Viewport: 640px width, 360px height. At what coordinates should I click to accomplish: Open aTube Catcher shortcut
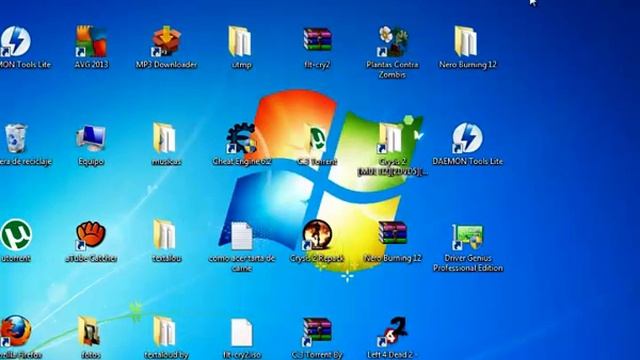pyautogui.click(x=91, y=235)
